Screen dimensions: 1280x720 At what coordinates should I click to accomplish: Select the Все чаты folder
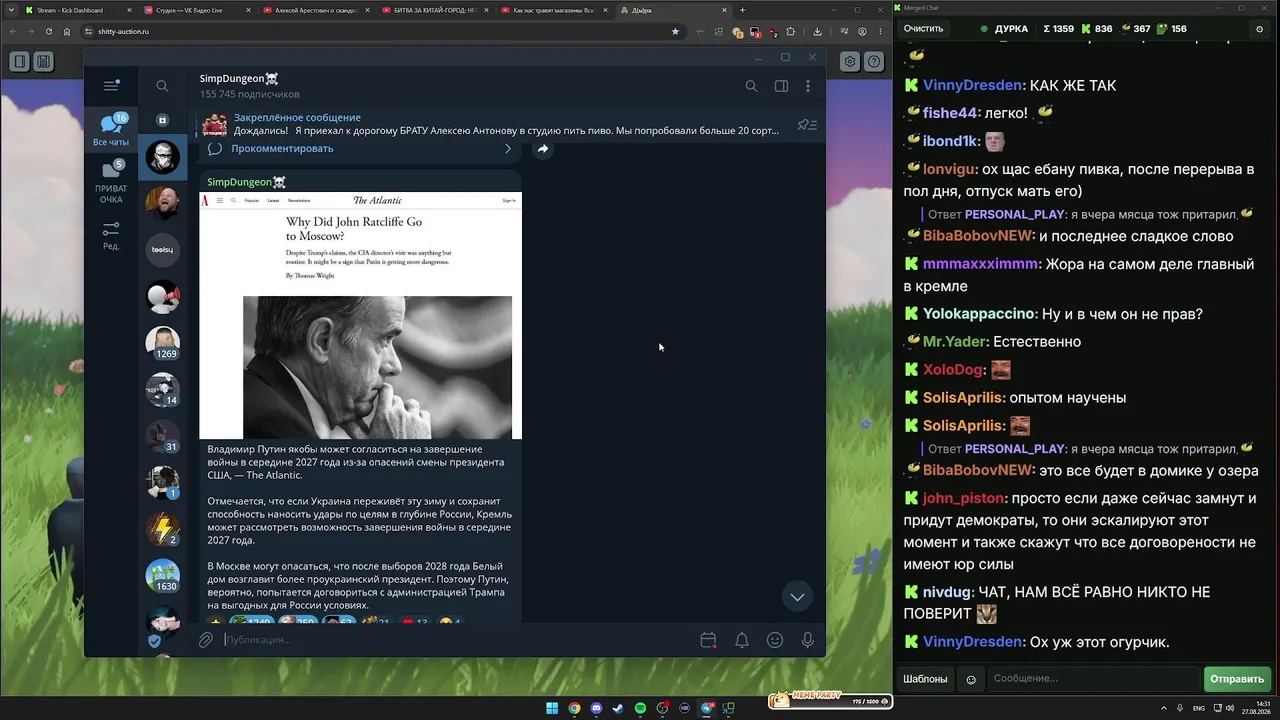coord(111,131)
